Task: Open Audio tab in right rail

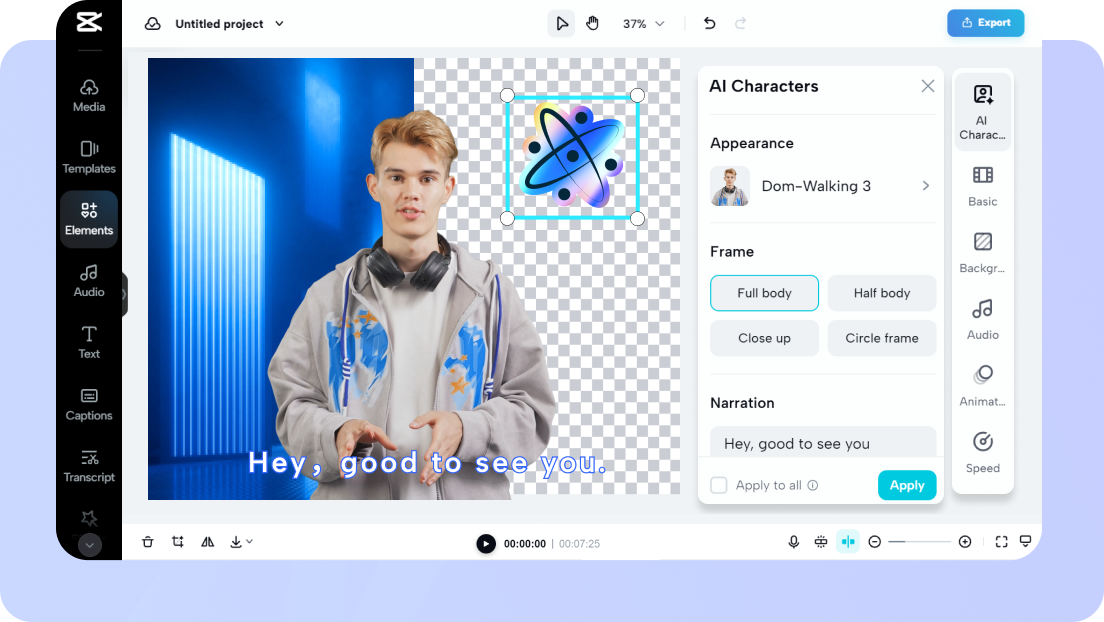Action: (982, 320)
